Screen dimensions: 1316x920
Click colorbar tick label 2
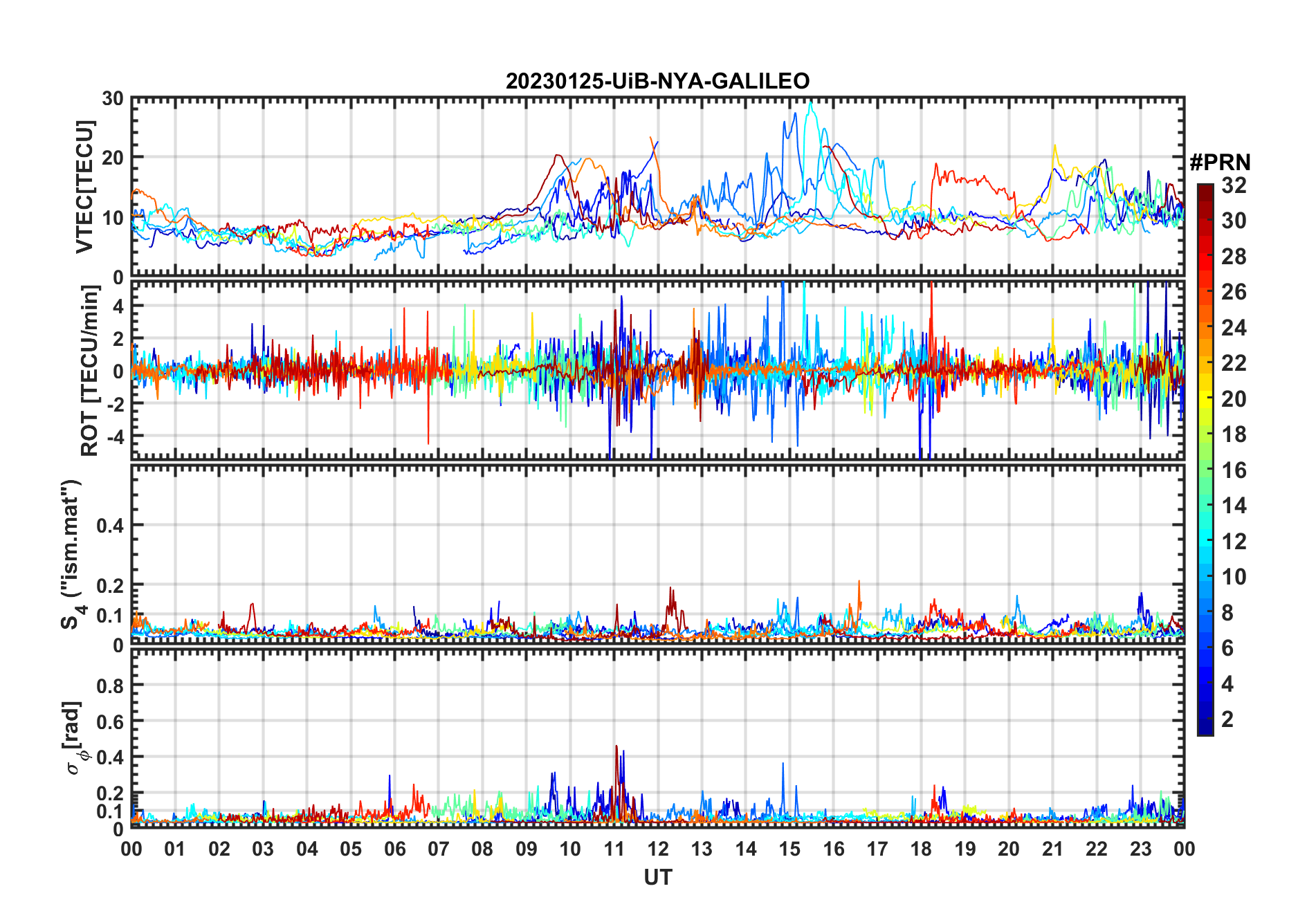[x=1227, y=719]
